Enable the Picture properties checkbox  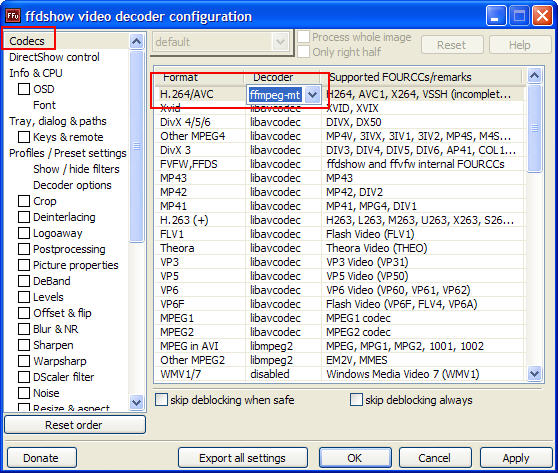tap(24, 265)
